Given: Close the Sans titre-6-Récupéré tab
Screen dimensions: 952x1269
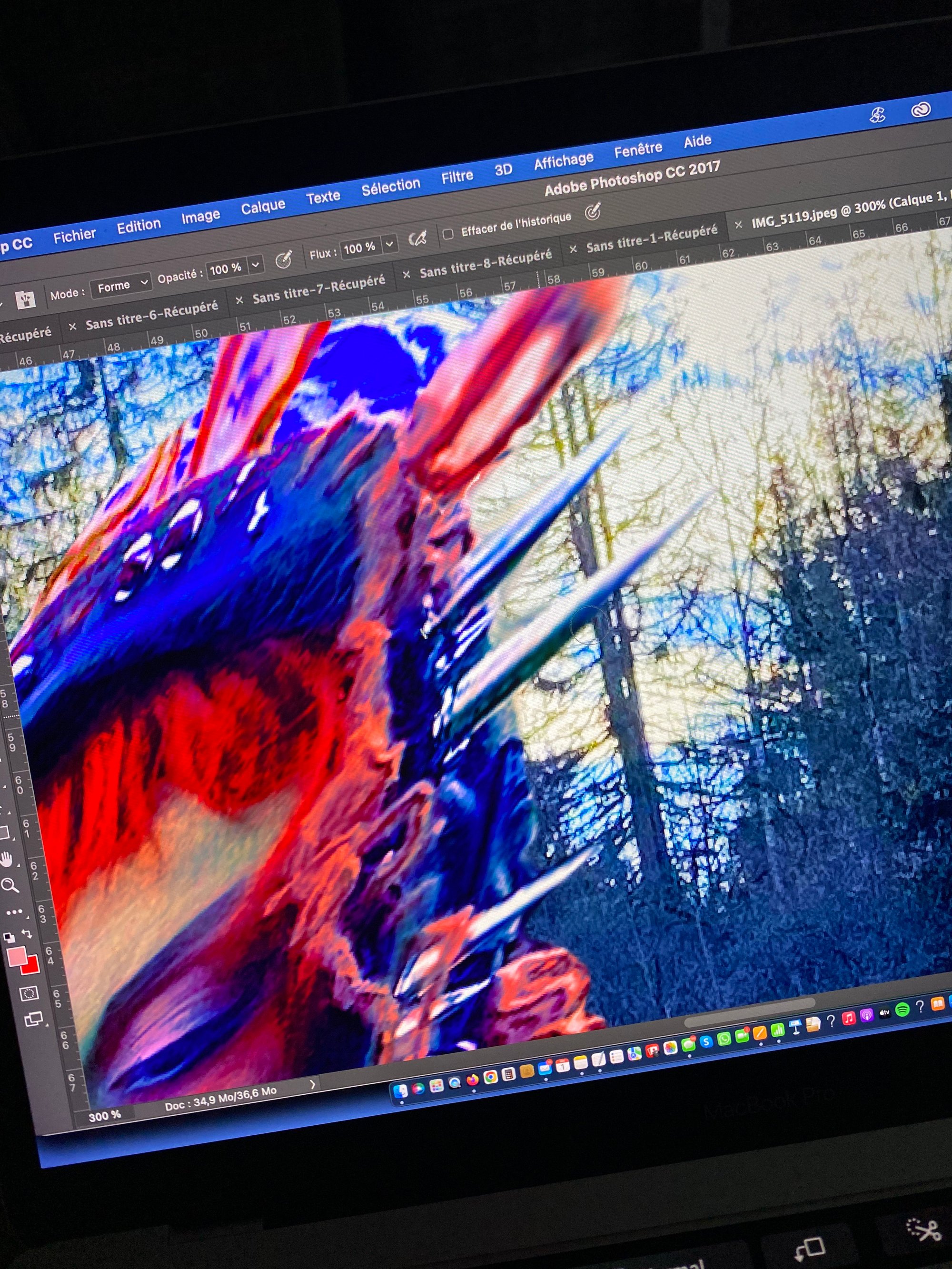Looking at the screenshot, I should pyautogui.click(x=72, y=327).
